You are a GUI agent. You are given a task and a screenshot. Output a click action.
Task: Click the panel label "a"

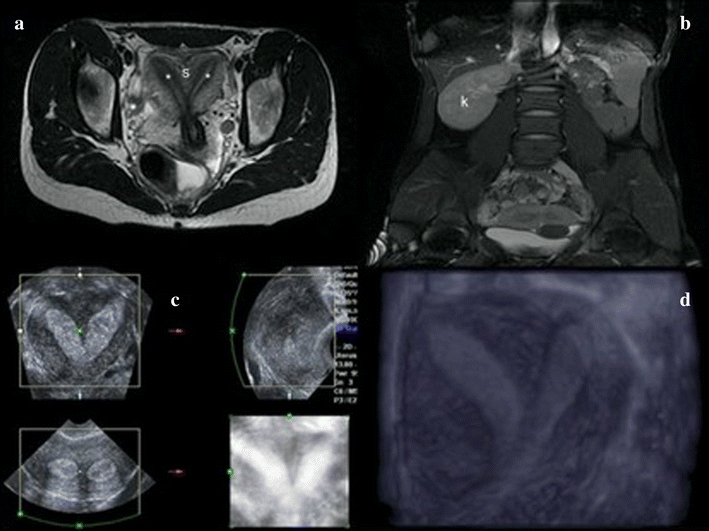tap(19, 24)
